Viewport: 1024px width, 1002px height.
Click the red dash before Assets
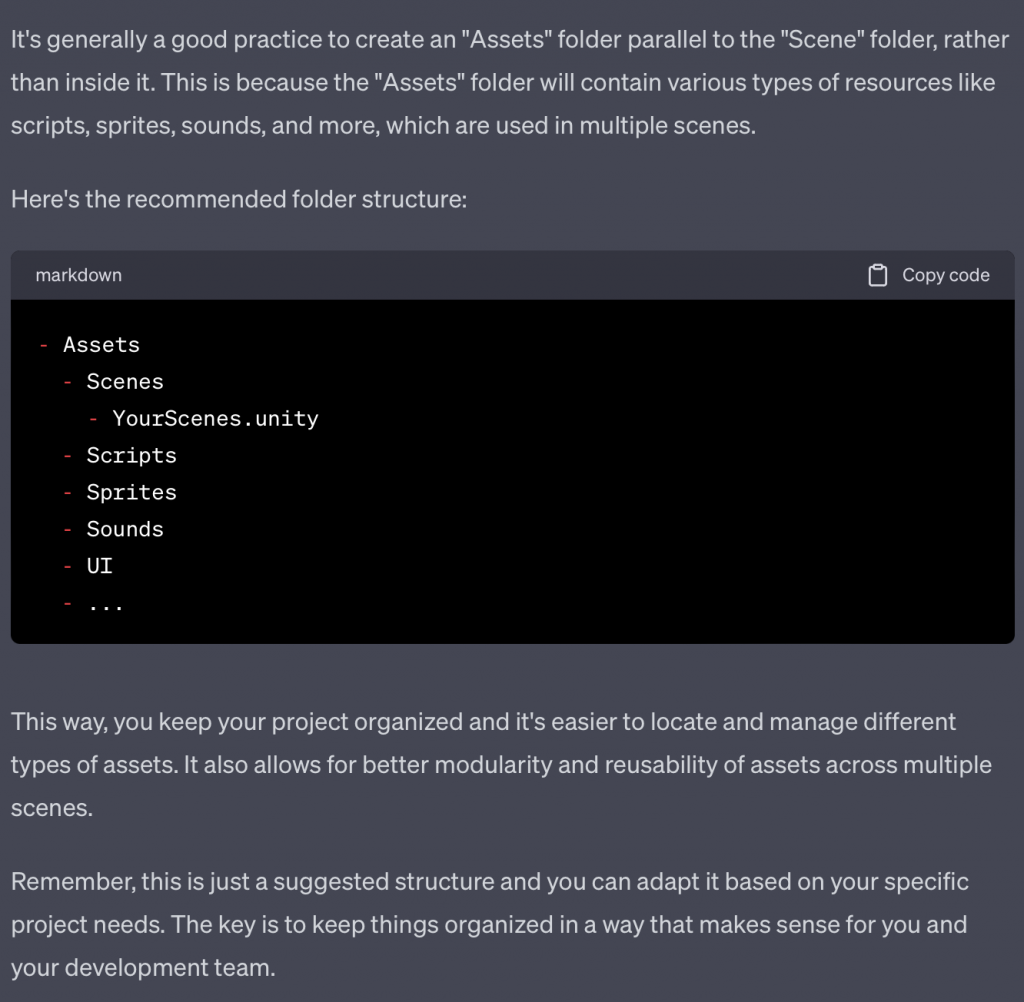point(44,345)
